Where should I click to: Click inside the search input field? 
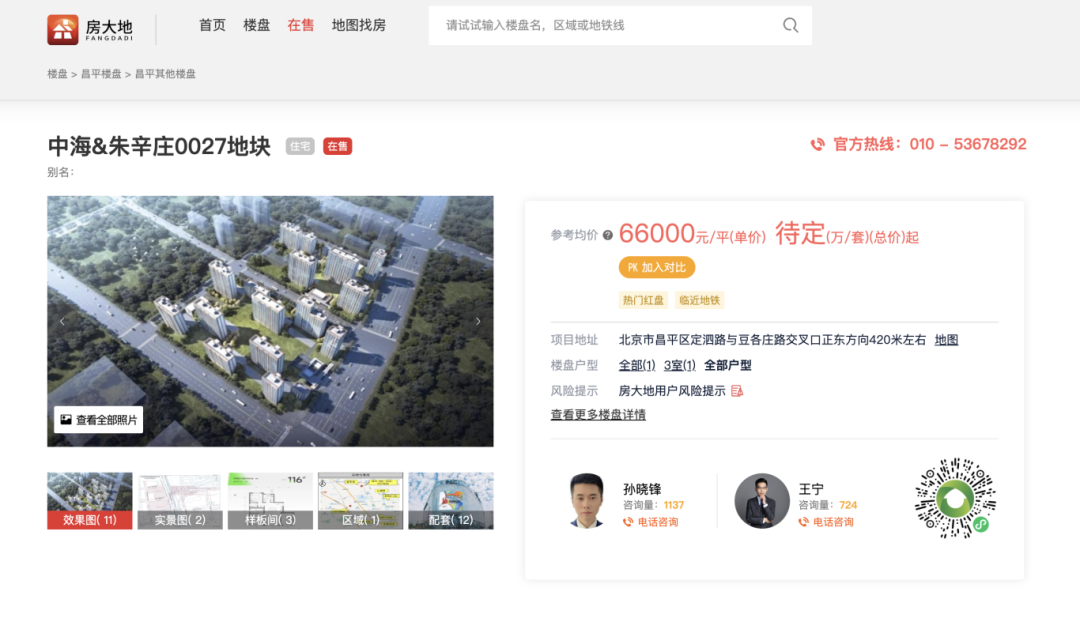pos(600,25)
